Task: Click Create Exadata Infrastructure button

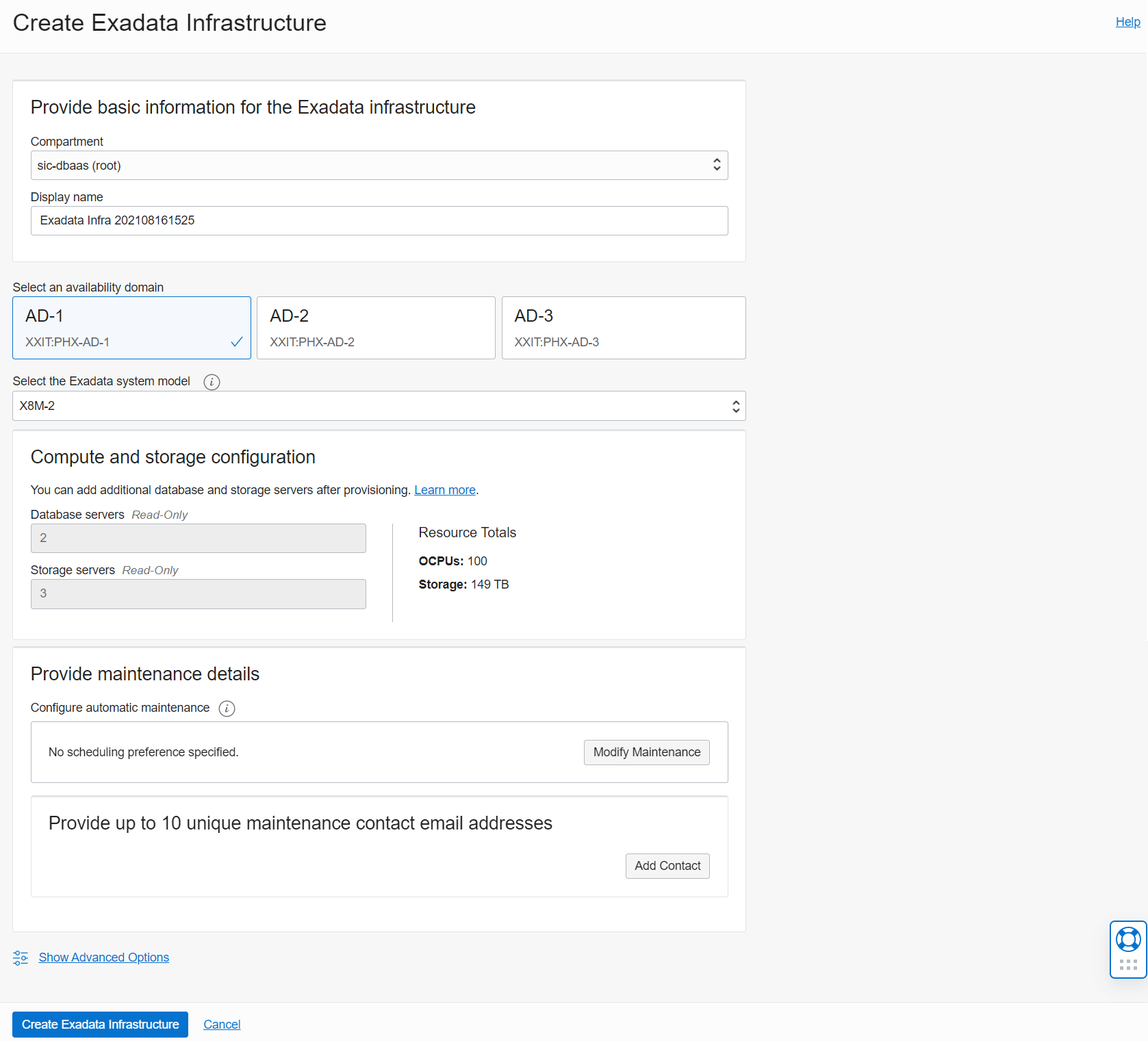Action: tap(100, 1024)
